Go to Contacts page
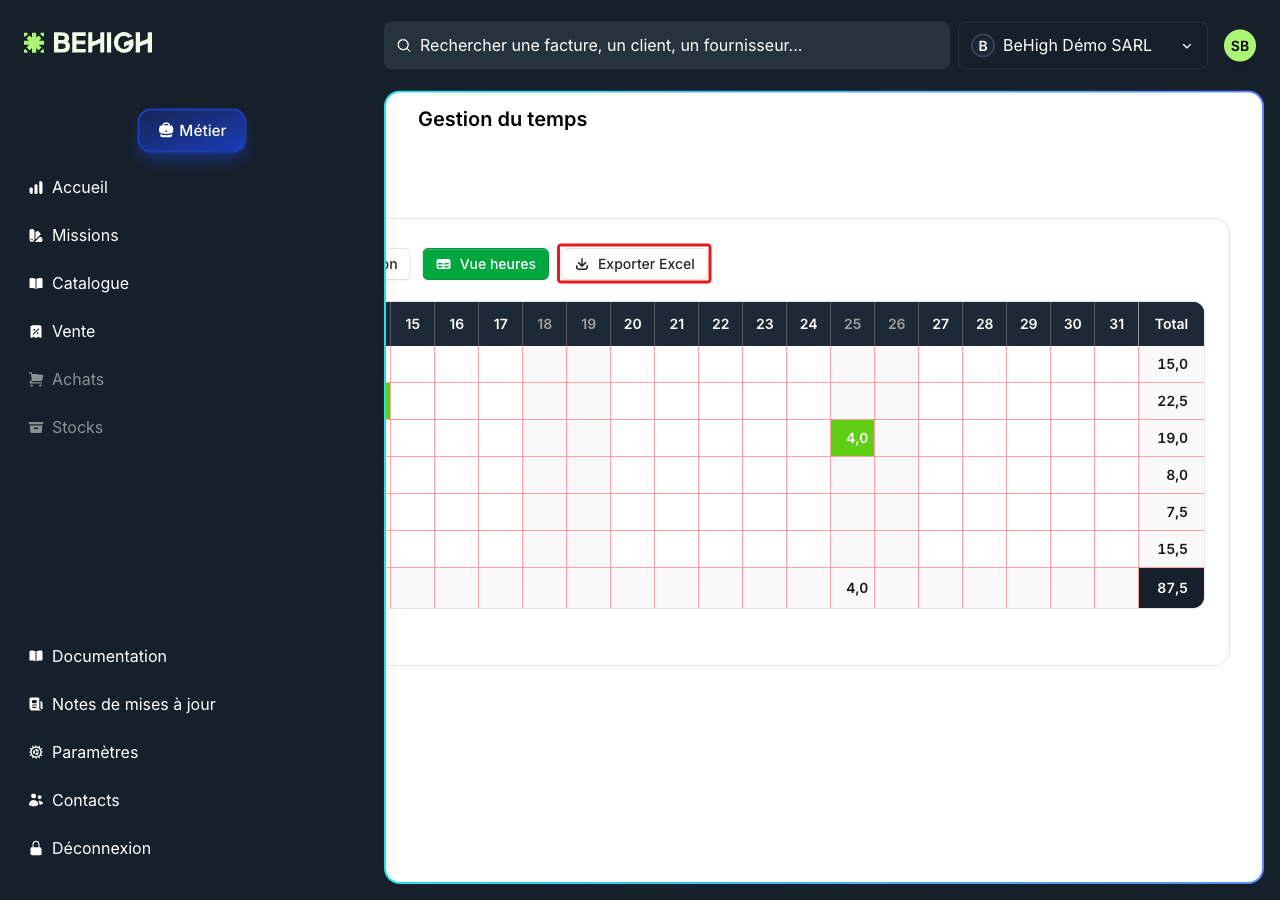 tap(85, 800)
